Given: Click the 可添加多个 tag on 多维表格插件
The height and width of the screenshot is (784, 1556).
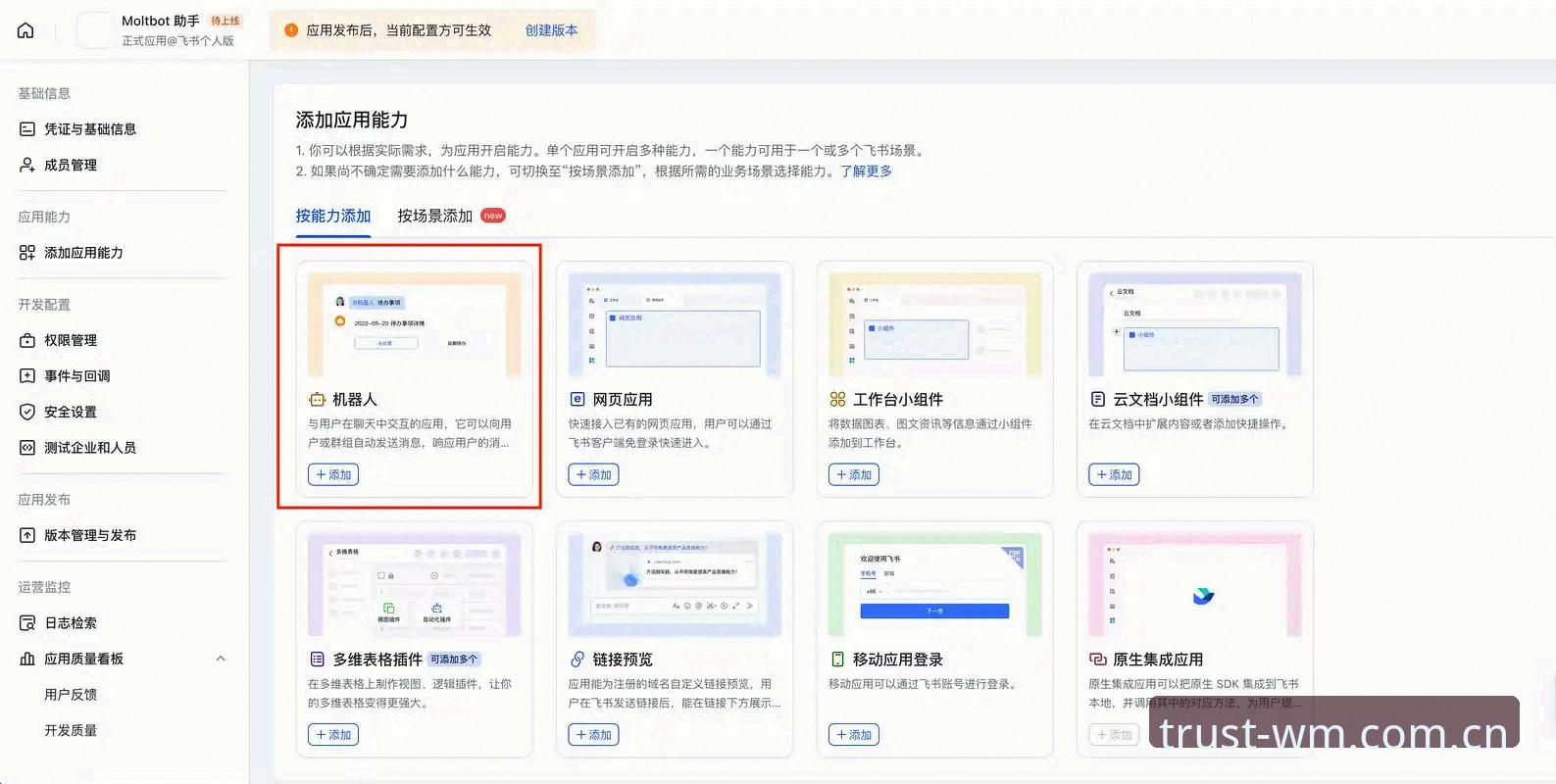Looking at the screenshot, I should tap(454, 660).
